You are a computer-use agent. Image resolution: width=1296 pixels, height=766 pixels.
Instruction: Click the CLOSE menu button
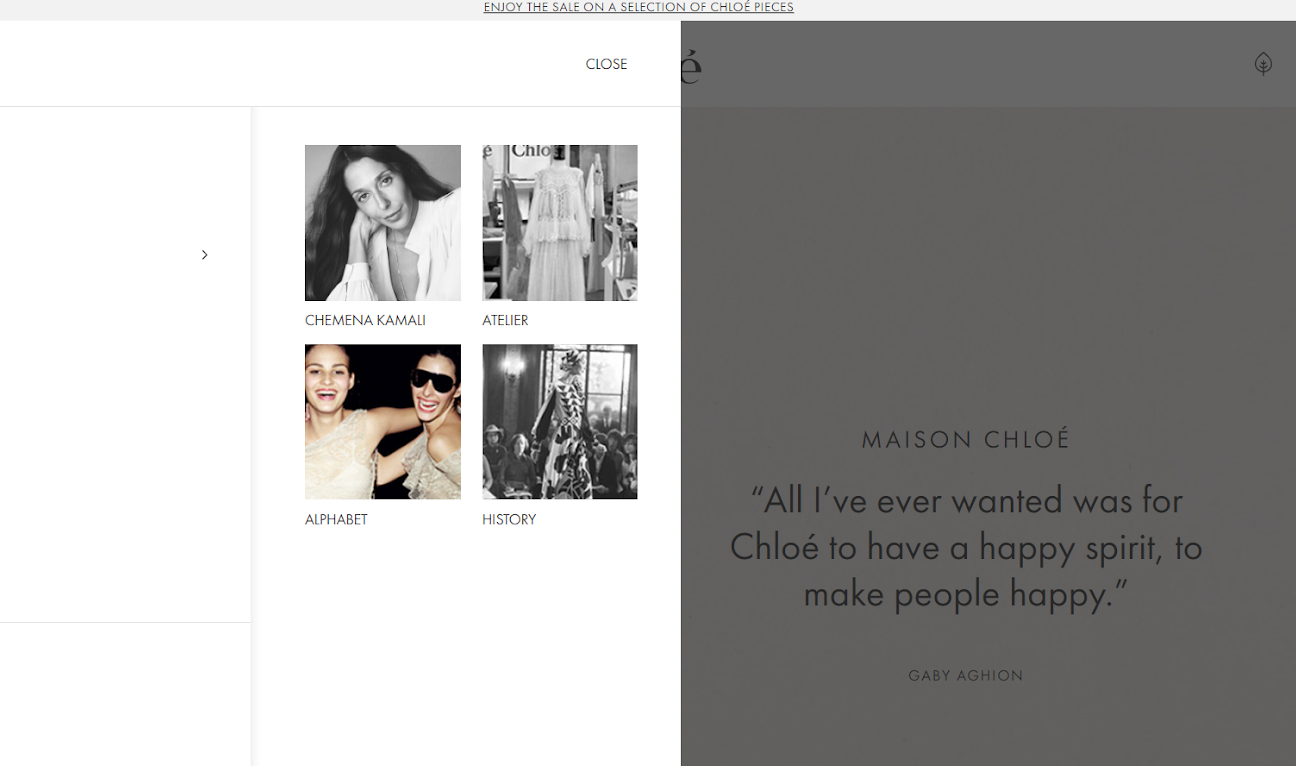tap(606, 64)
